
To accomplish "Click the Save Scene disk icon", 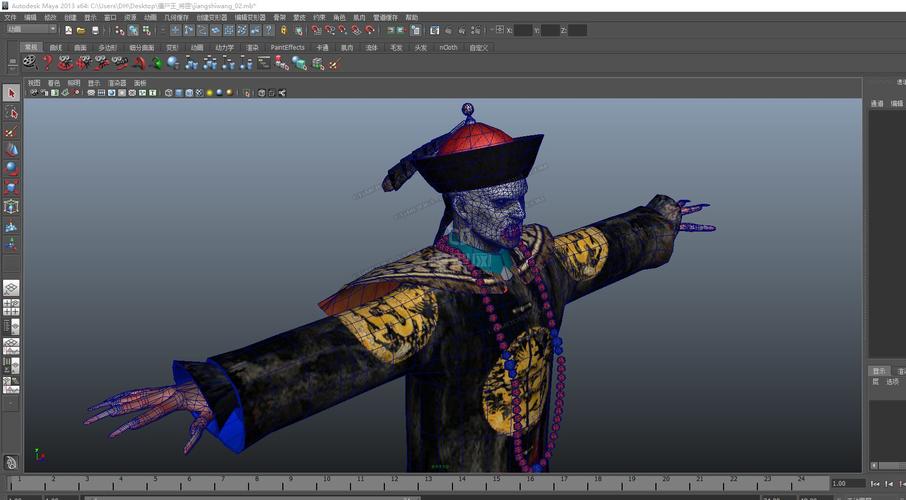I will [x=95, y=30].
